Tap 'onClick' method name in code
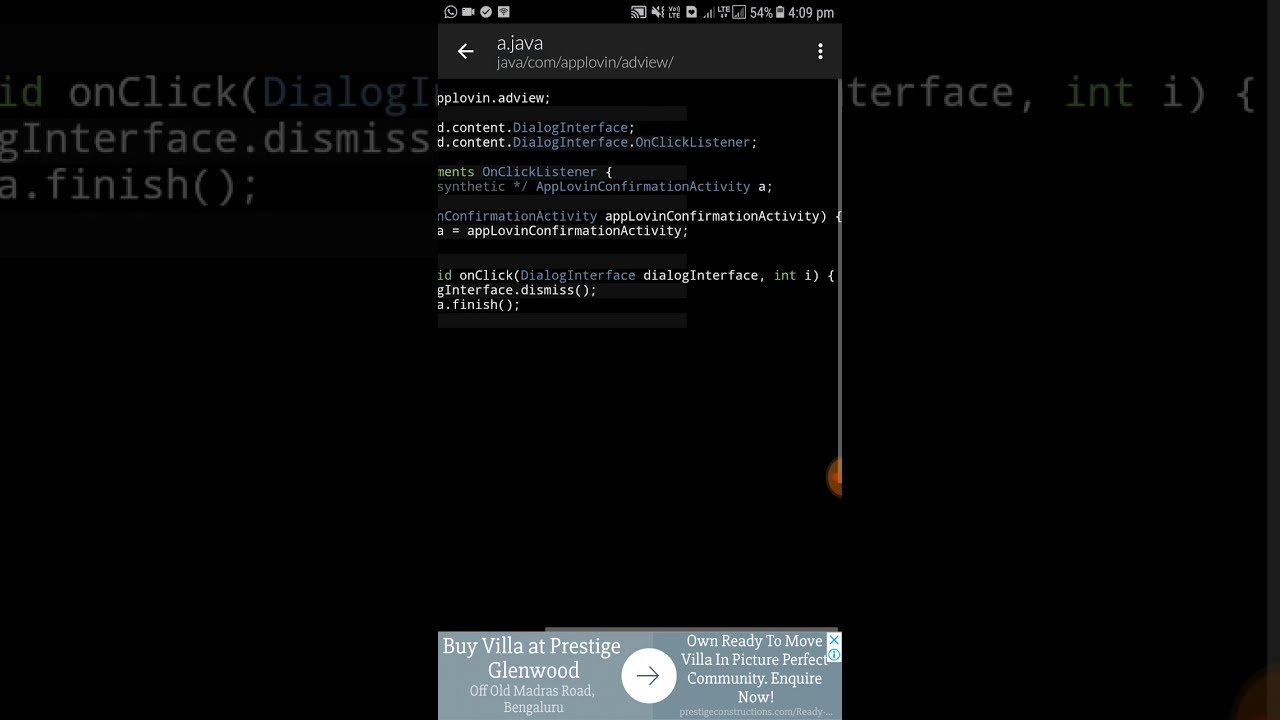 point(486,275)
